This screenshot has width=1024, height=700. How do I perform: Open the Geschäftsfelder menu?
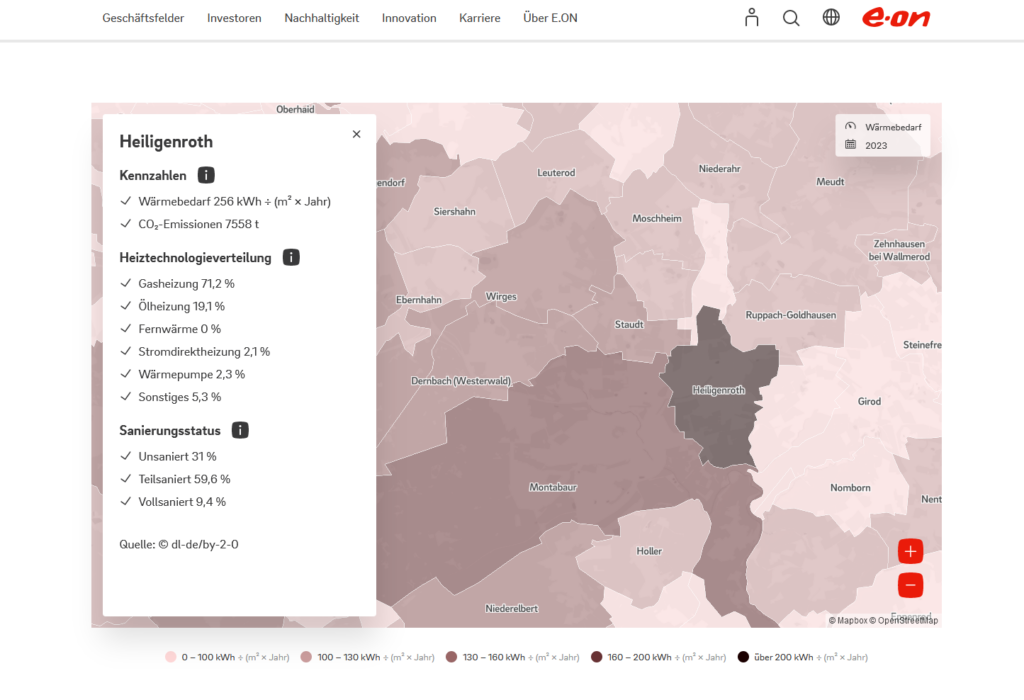(x=143, y=18)
